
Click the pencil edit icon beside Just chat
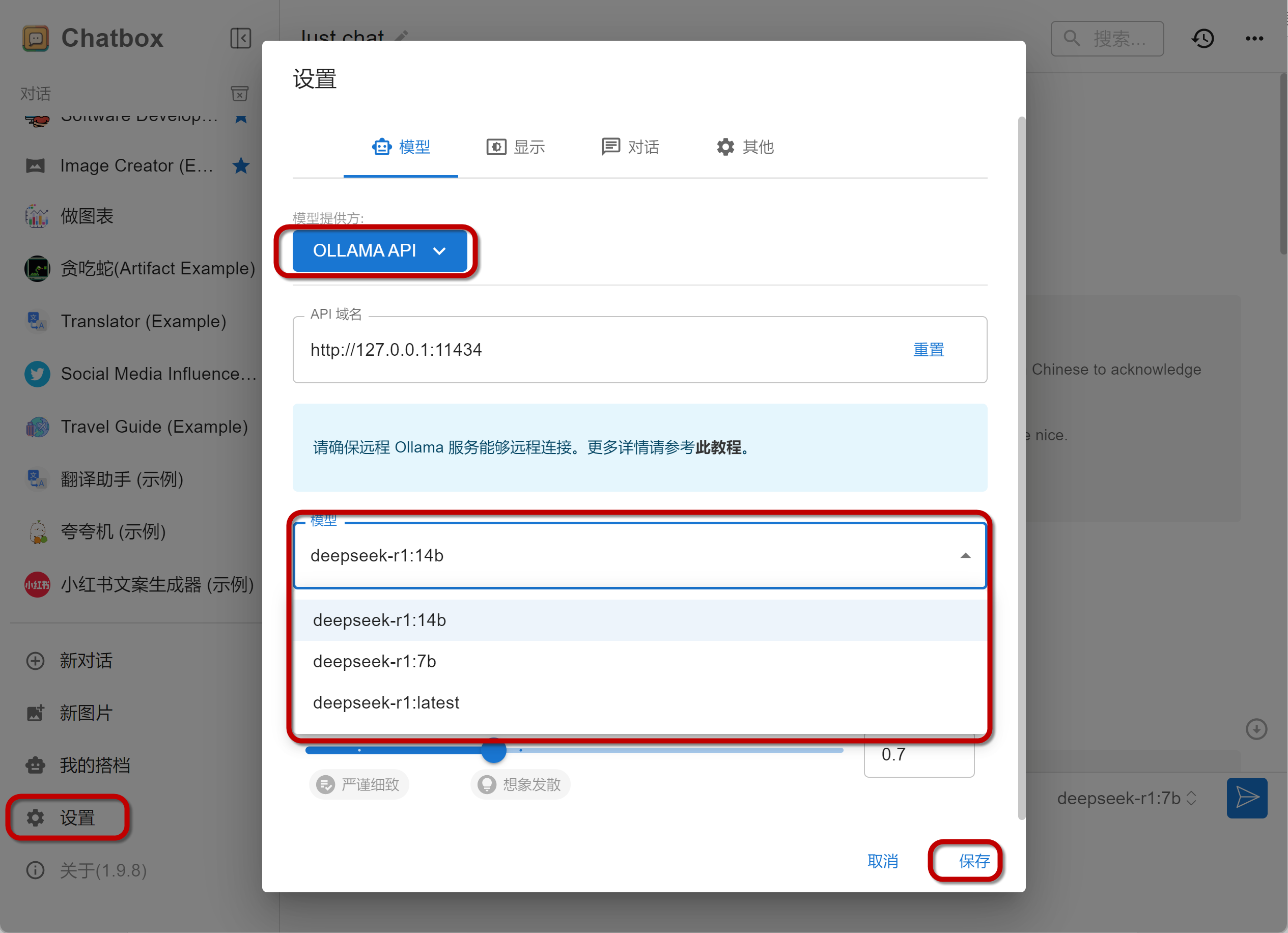coord(402,36)
